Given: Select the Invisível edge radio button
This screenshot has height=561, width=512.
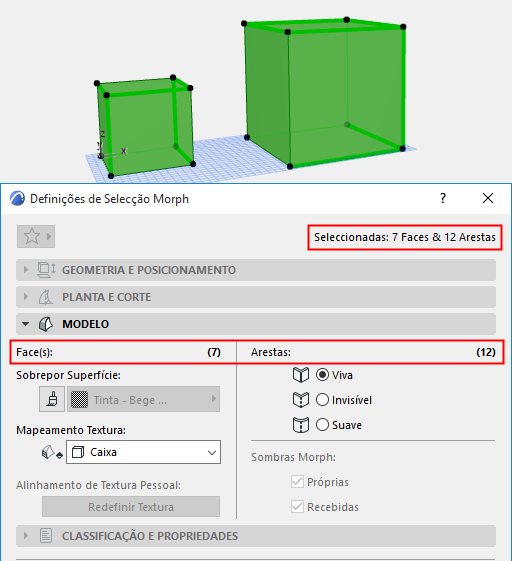Looking at the screenshot, I should pos(322,400).
